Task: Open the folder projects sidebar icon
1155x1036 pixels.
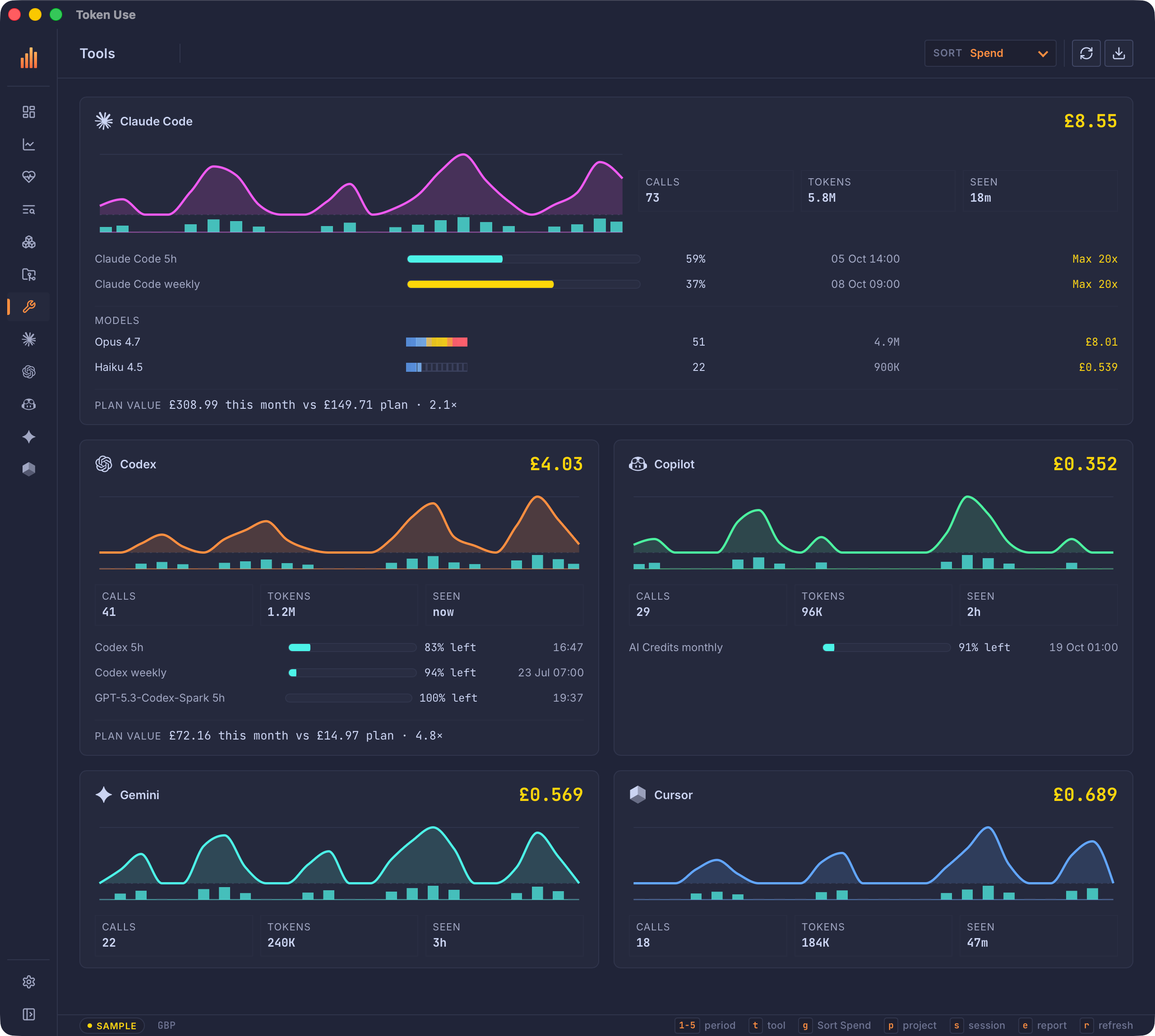Action: tap(29, 274)
